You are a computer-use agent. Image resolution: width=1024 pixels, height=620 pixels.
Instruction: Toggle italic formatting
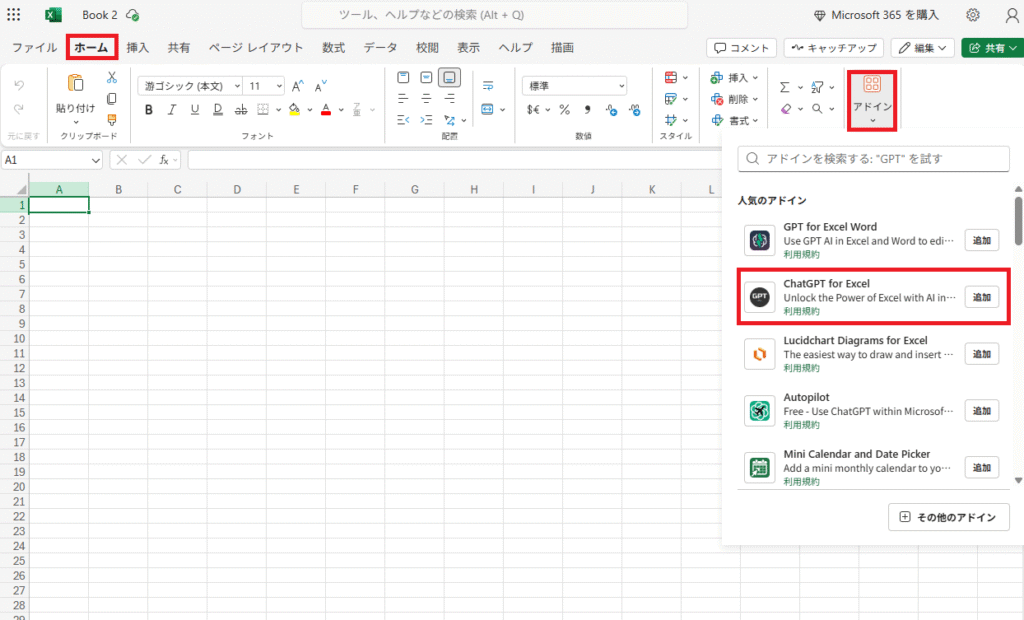172,110
